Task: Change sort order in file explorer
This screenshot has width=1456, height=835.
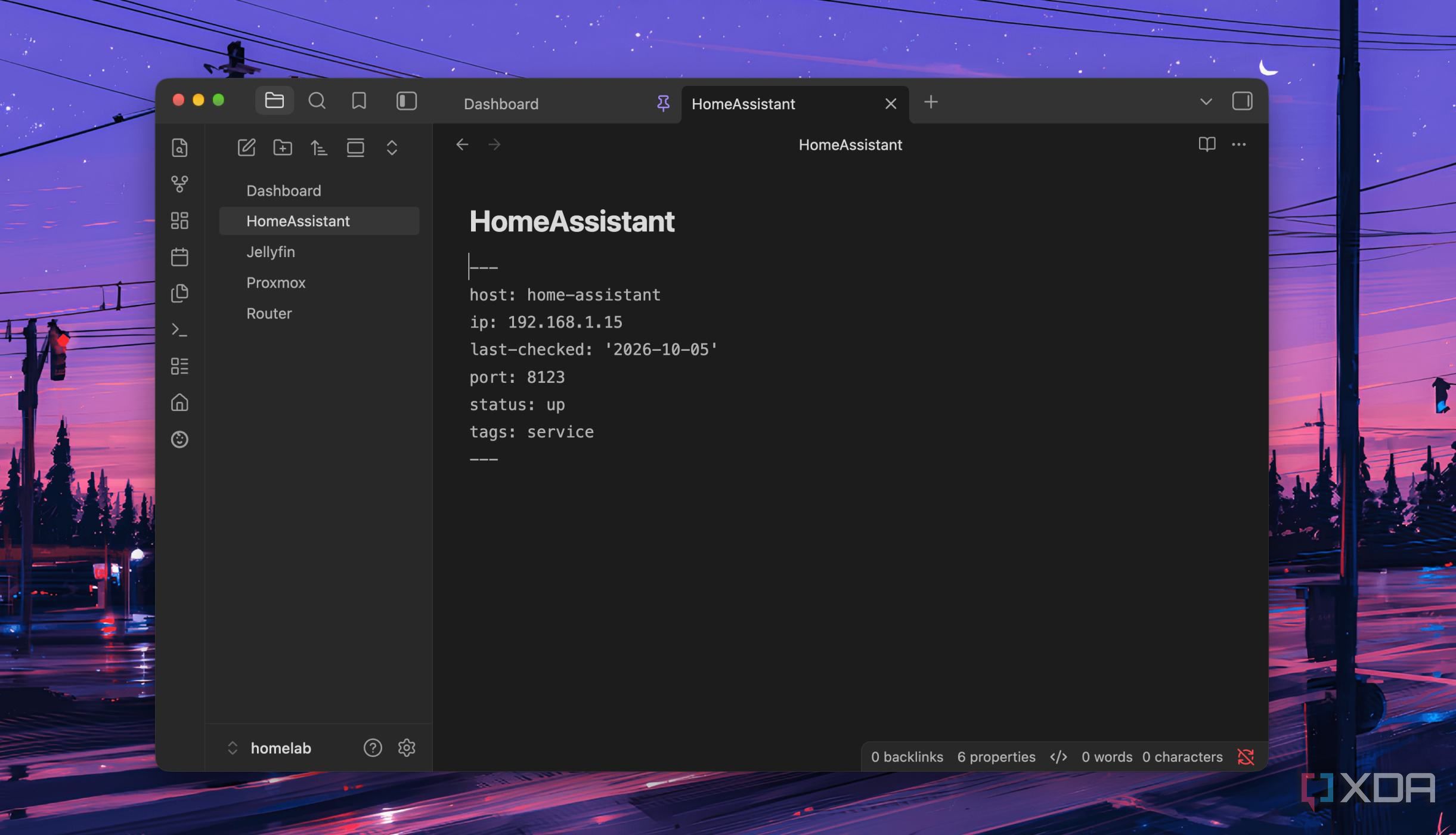Action: click(x=319, y=147)
